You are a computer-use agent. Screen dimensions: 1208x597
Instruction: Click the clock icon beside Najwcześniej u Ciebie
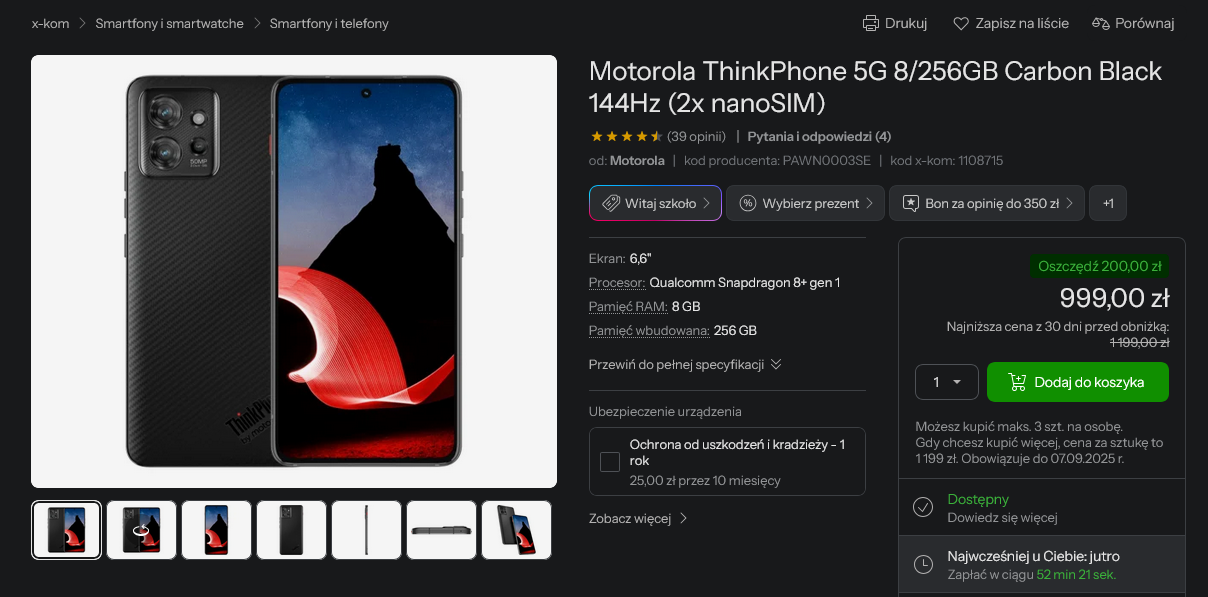(923, 565)
